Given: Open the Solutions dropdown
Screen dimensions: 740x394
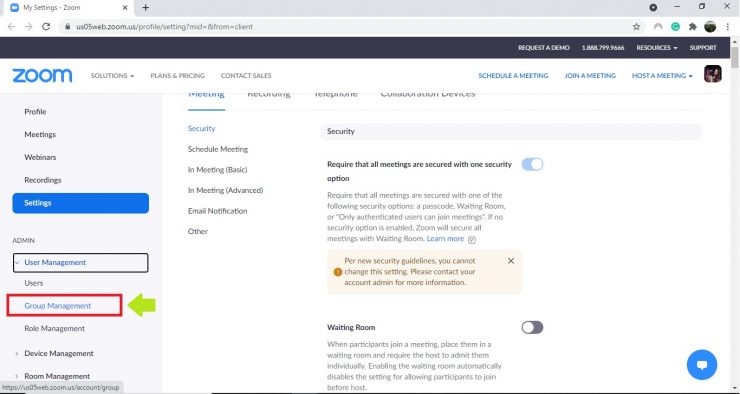Looking at the screenshot, I should coord(112,75).
